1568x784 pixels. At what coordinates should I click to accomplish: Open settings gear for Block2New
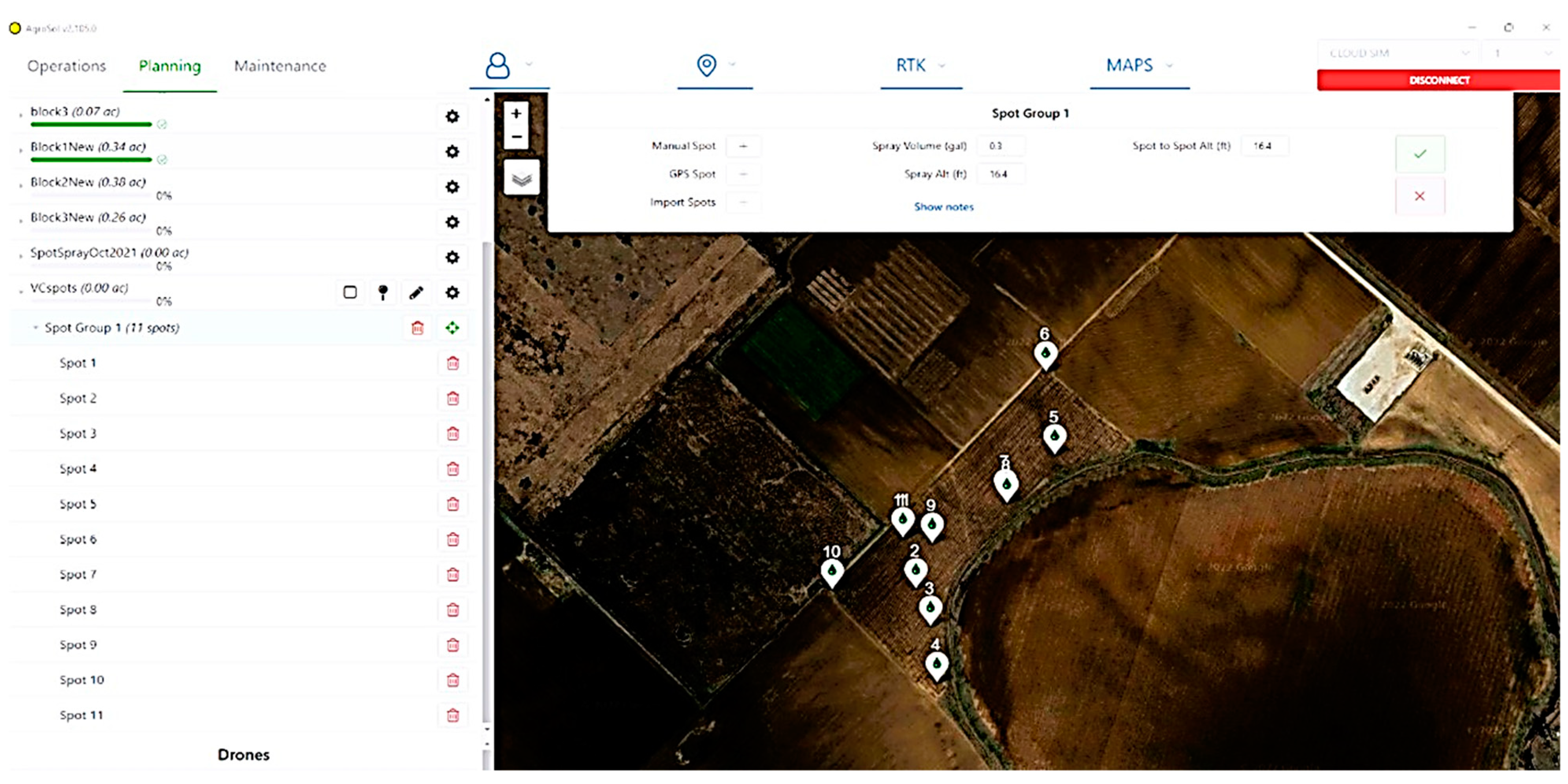(x=452, y=187)
